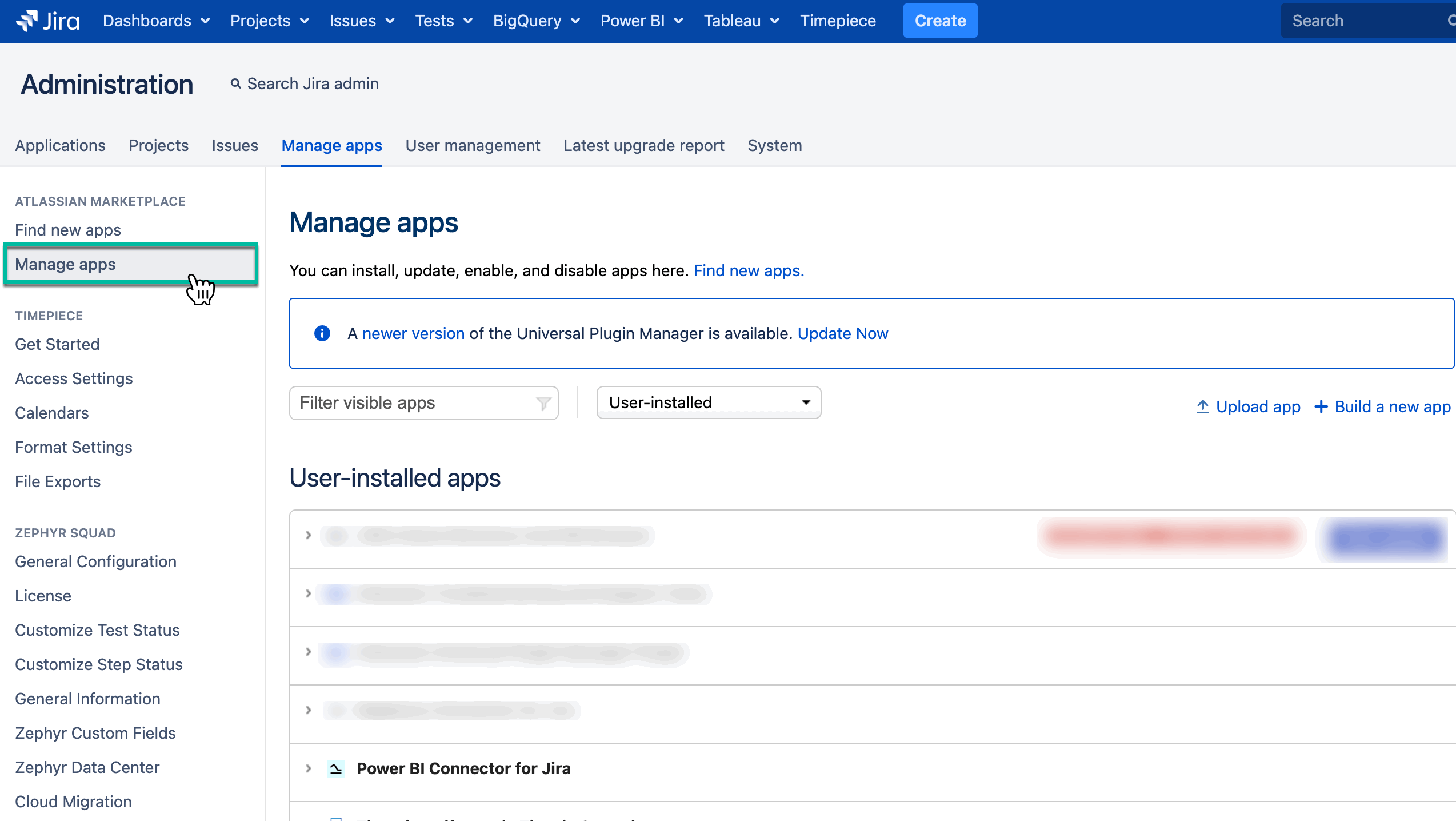The image size is (1456, 821).
Task: Expand the first blurred app row
Action: coord(309,536)
